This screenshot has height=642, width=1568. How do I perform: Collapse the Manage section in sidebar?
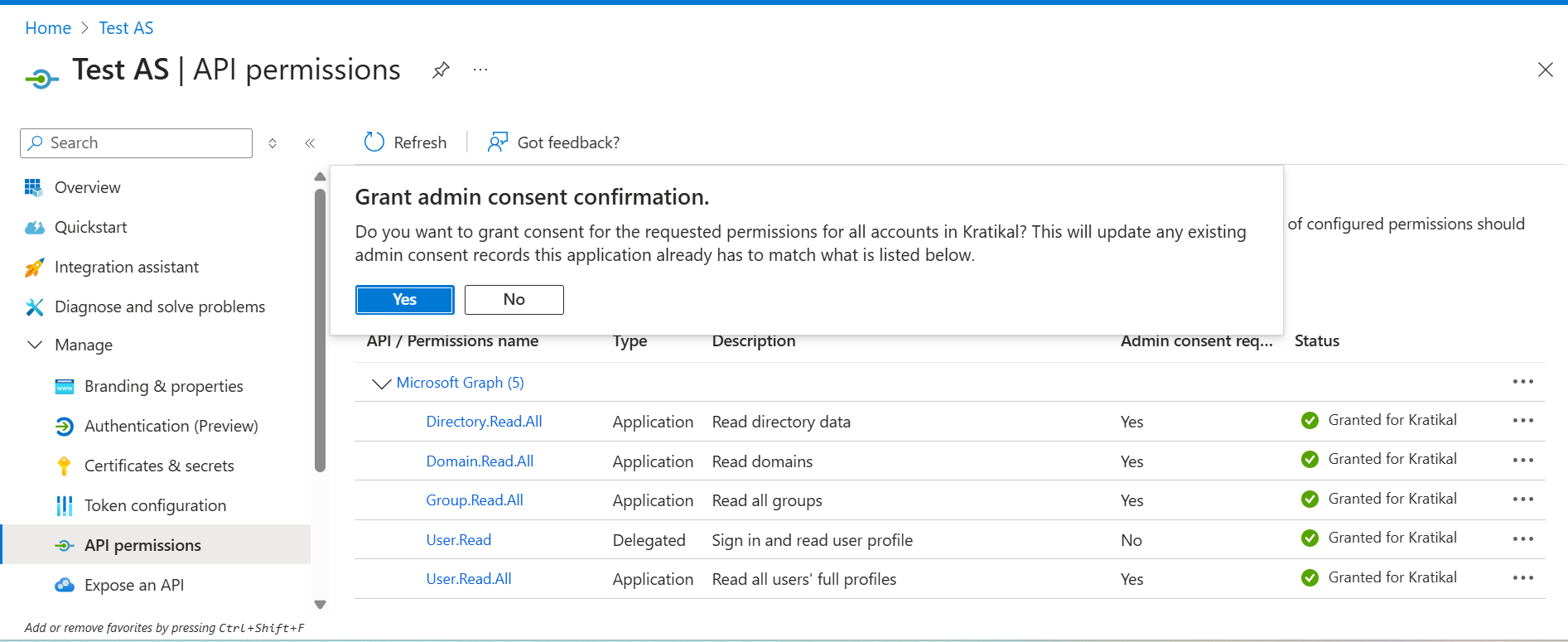pyautogui.click(x=35, y=345)
